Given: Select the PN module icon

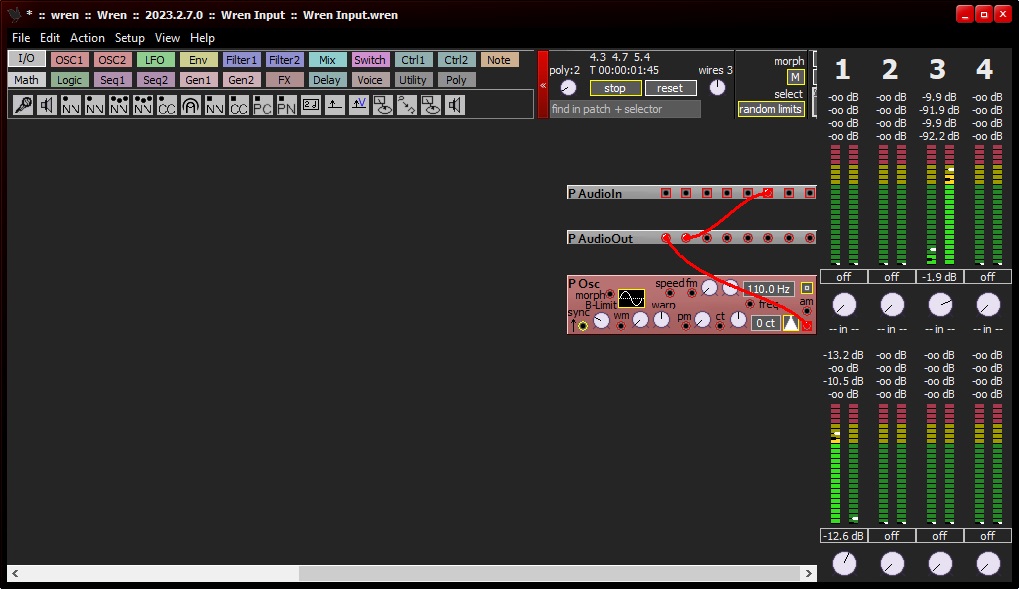Looking at the screenshot, I should pos(287,105).
